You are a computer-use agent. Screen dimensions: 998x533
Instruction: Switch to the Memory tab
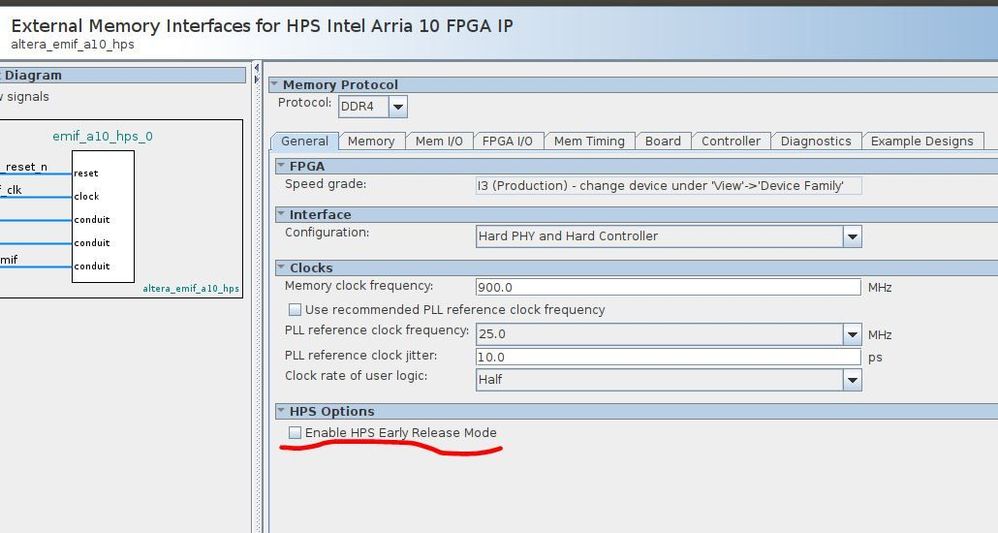point(371,141)
